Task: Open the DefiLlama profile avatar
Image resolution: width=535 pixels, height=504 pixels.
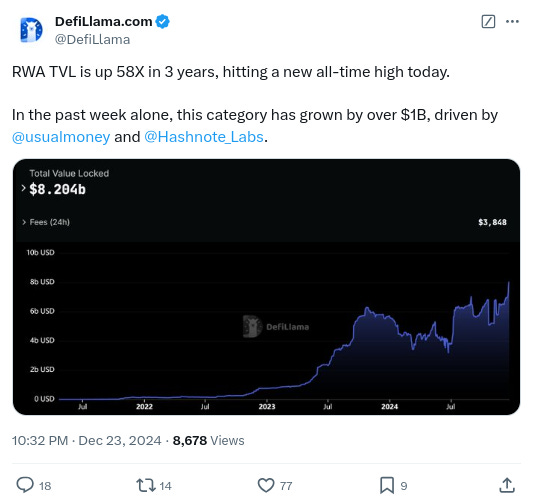Action: pyautogui.click(x=31, y=30)
